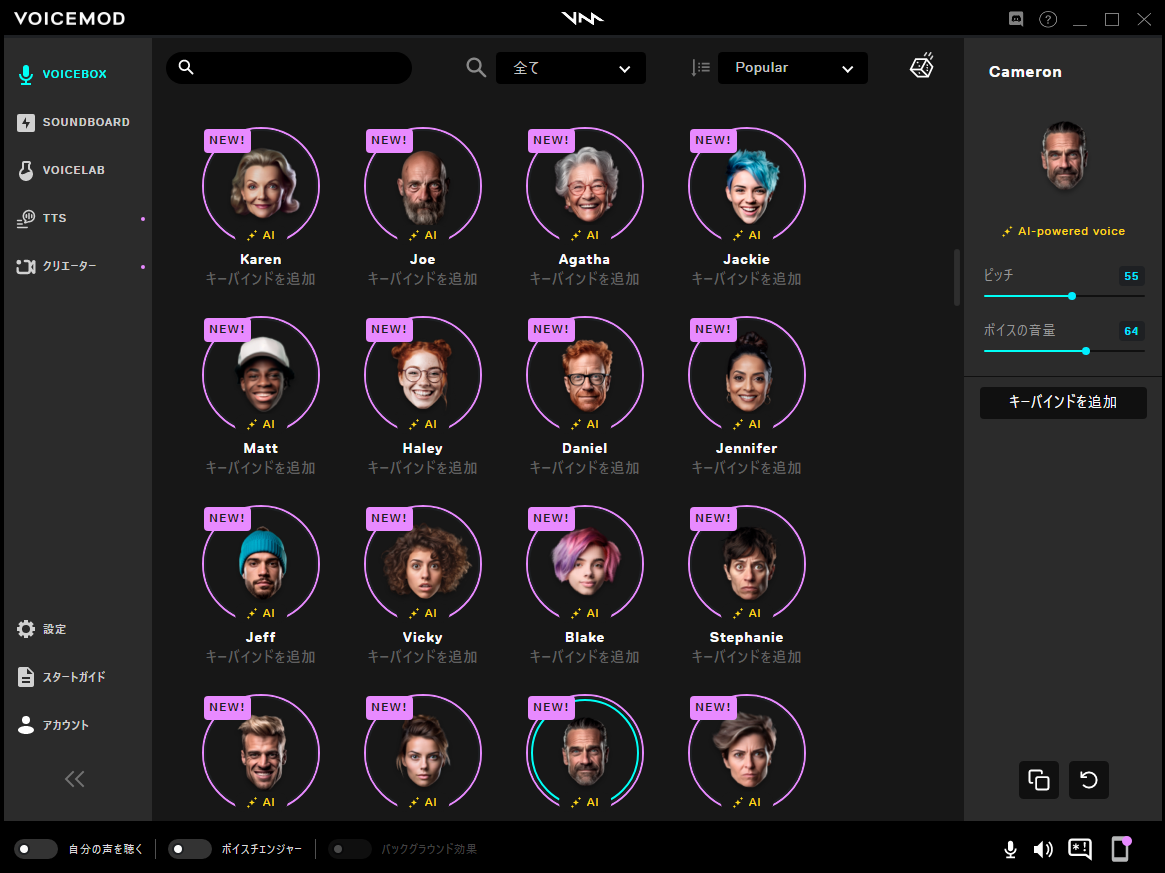Select the Blake voice avatar
The height and width of the screenshot is (873, 1165).
[x=585, y=564]
